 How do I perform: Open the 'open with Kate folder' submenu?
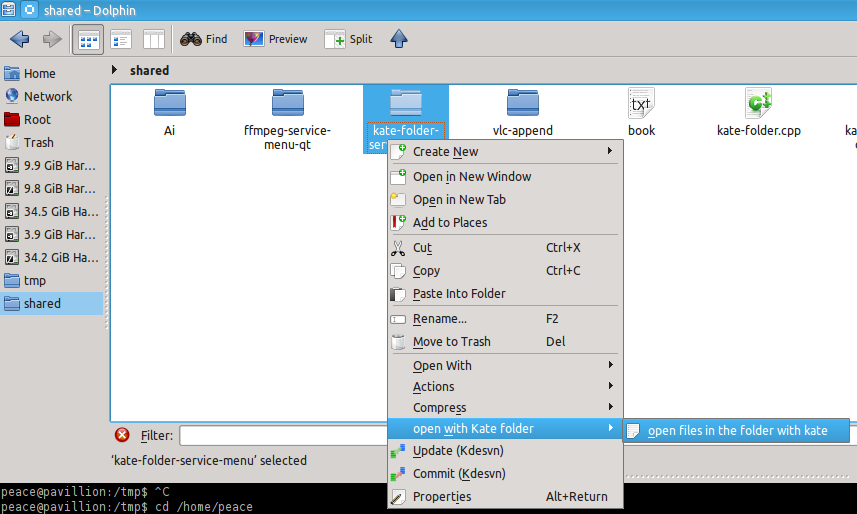click(x=506, y=428)
